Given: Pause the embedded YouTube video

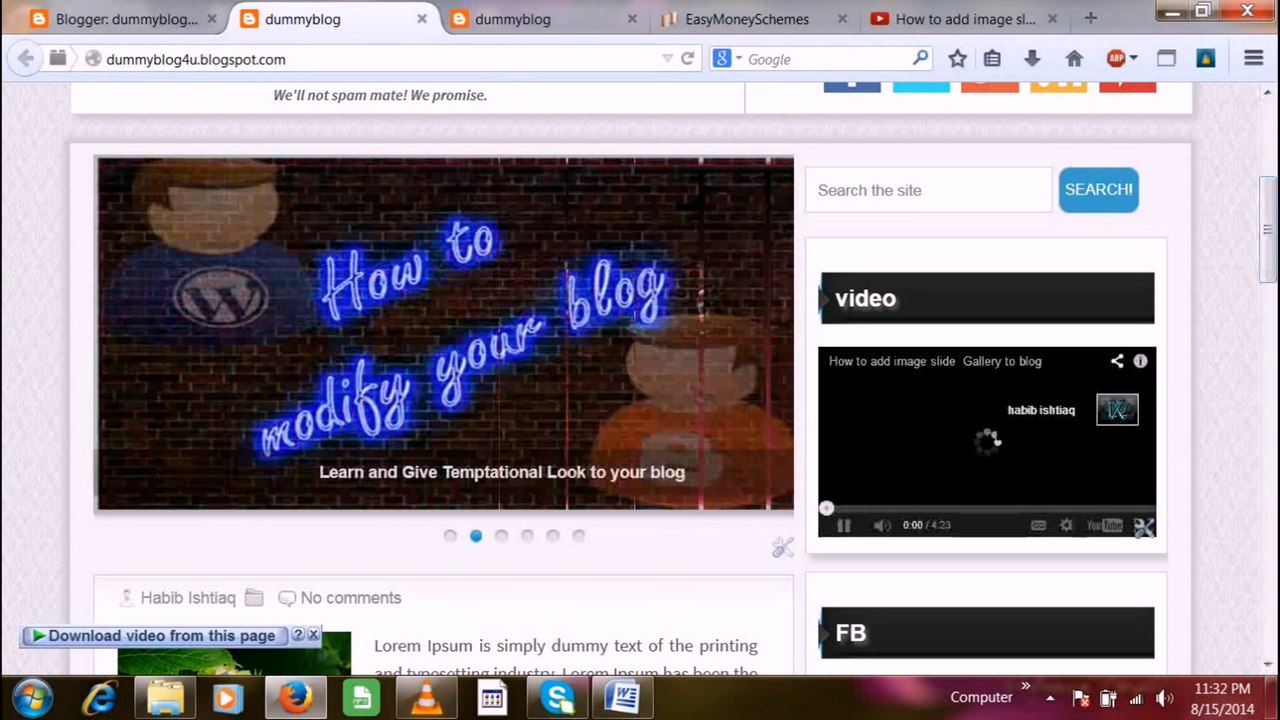Looking at the screenshot, I should click(844, 525).
